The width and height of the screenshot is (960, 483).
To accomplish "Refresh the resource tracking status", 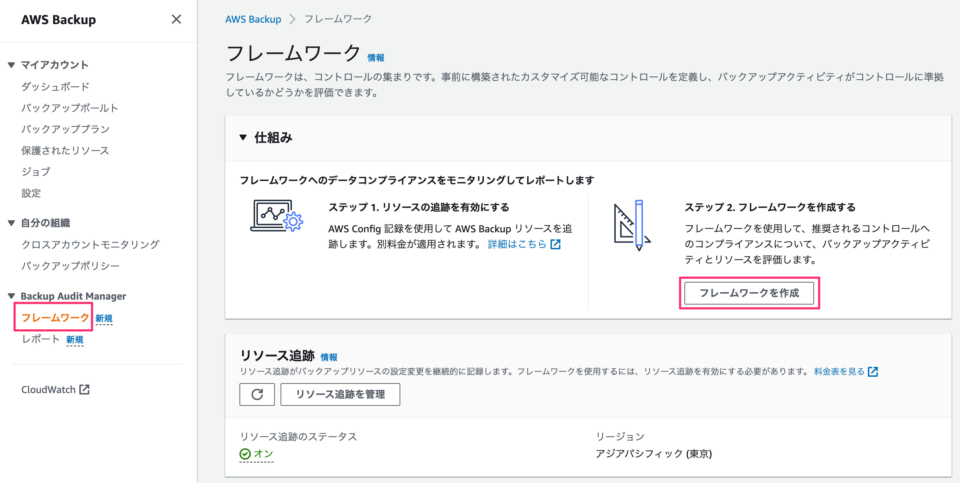I will pos(257,394).
